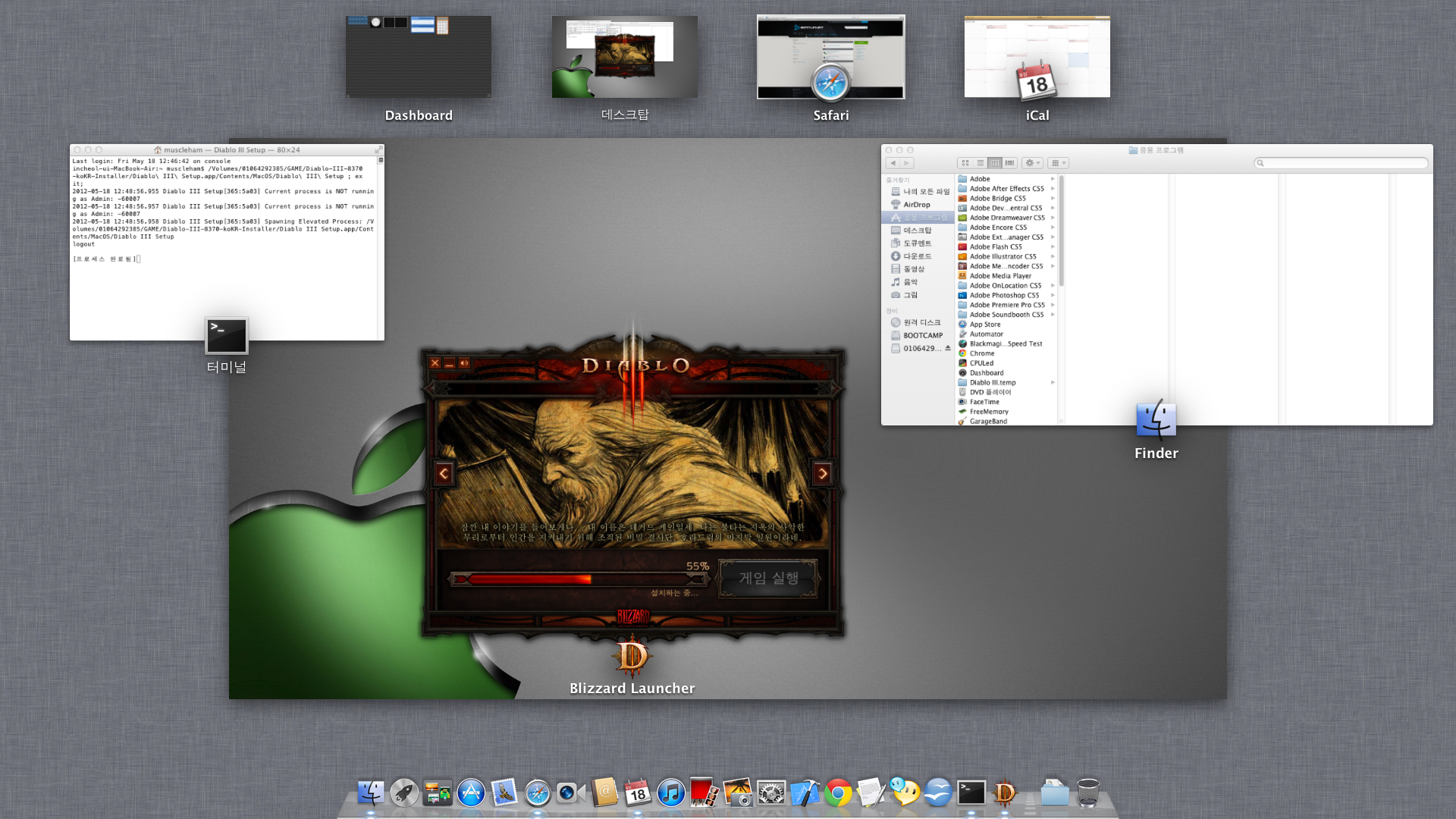Expand the Adobe folder arrow in Finder
This screenshot has height=819, width=1456.
[1053, 179]
